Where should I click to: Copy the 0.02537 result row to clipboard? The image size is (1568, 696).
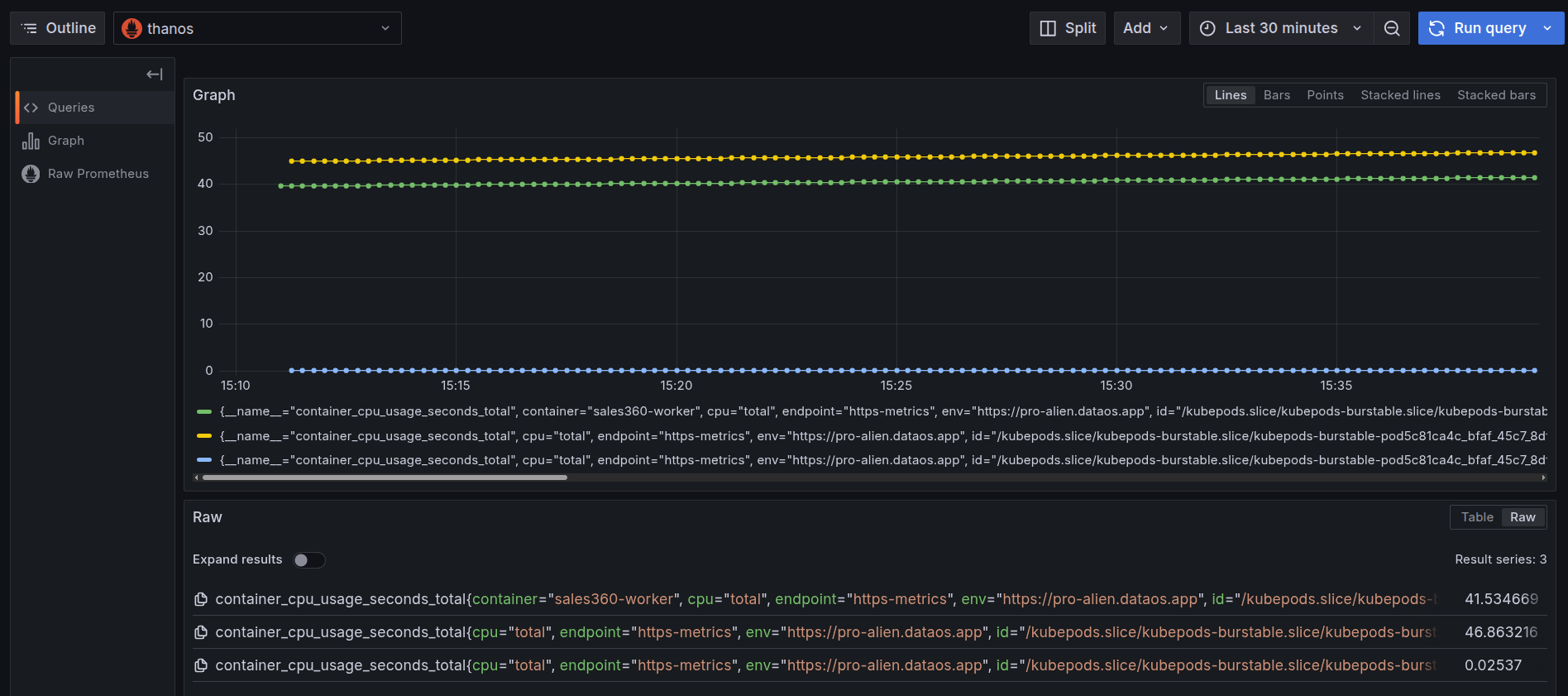pos(200,665)
